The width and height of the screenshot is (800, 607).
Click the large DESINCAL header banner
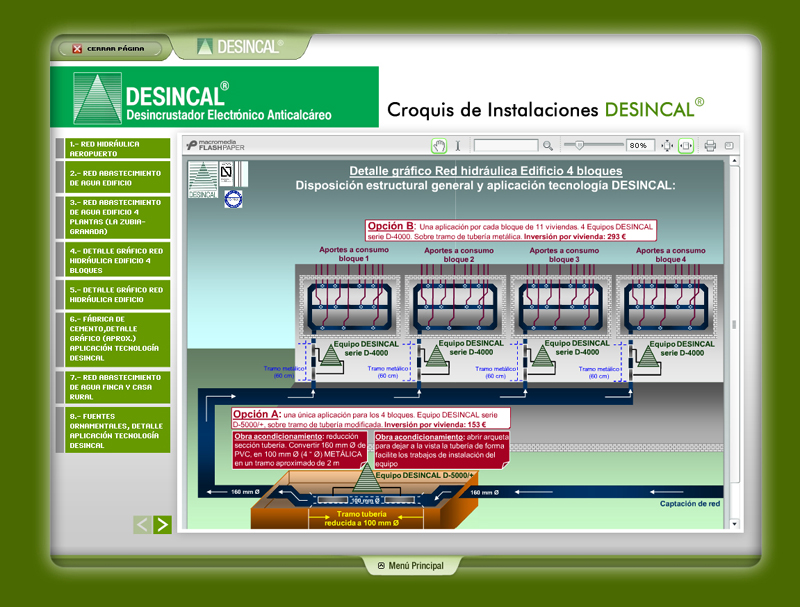(x=214, y=97)
